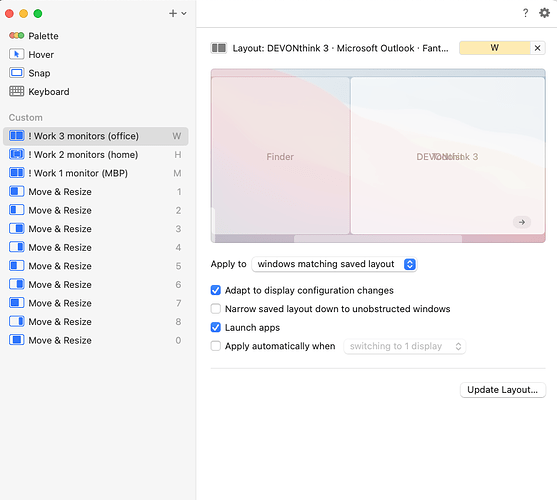Select the Hover cursor icon

[x=16, y=54]
